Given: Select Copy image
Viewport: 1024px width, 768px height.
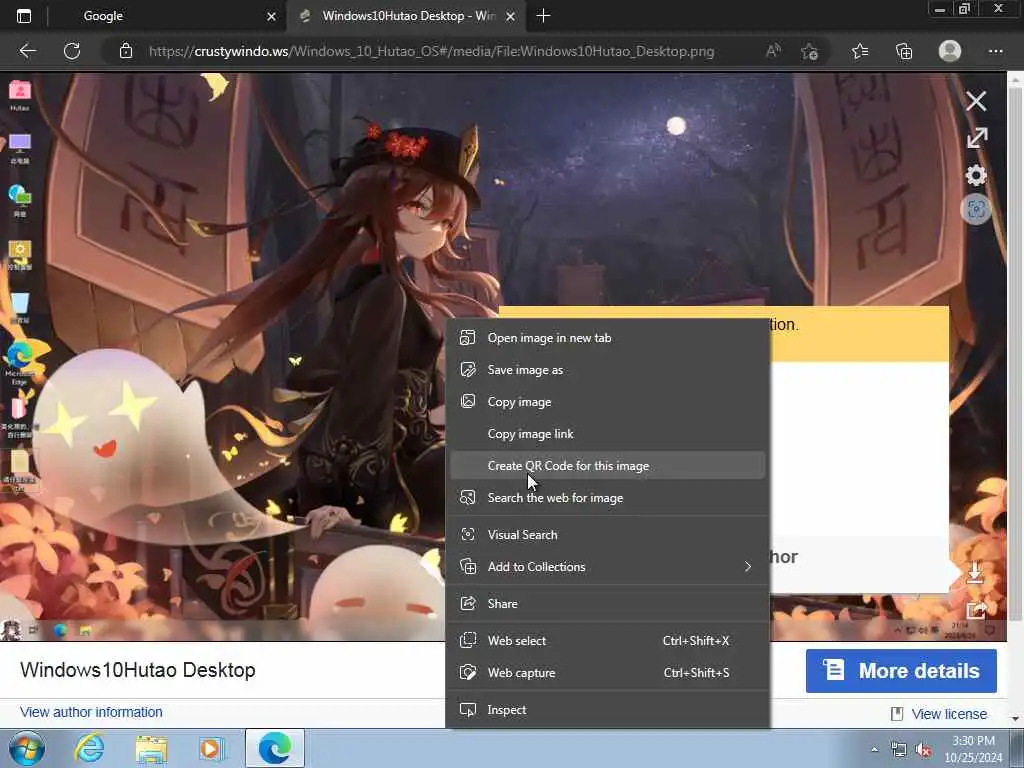Looking at the screenshot, I should [x=607, y=402].
